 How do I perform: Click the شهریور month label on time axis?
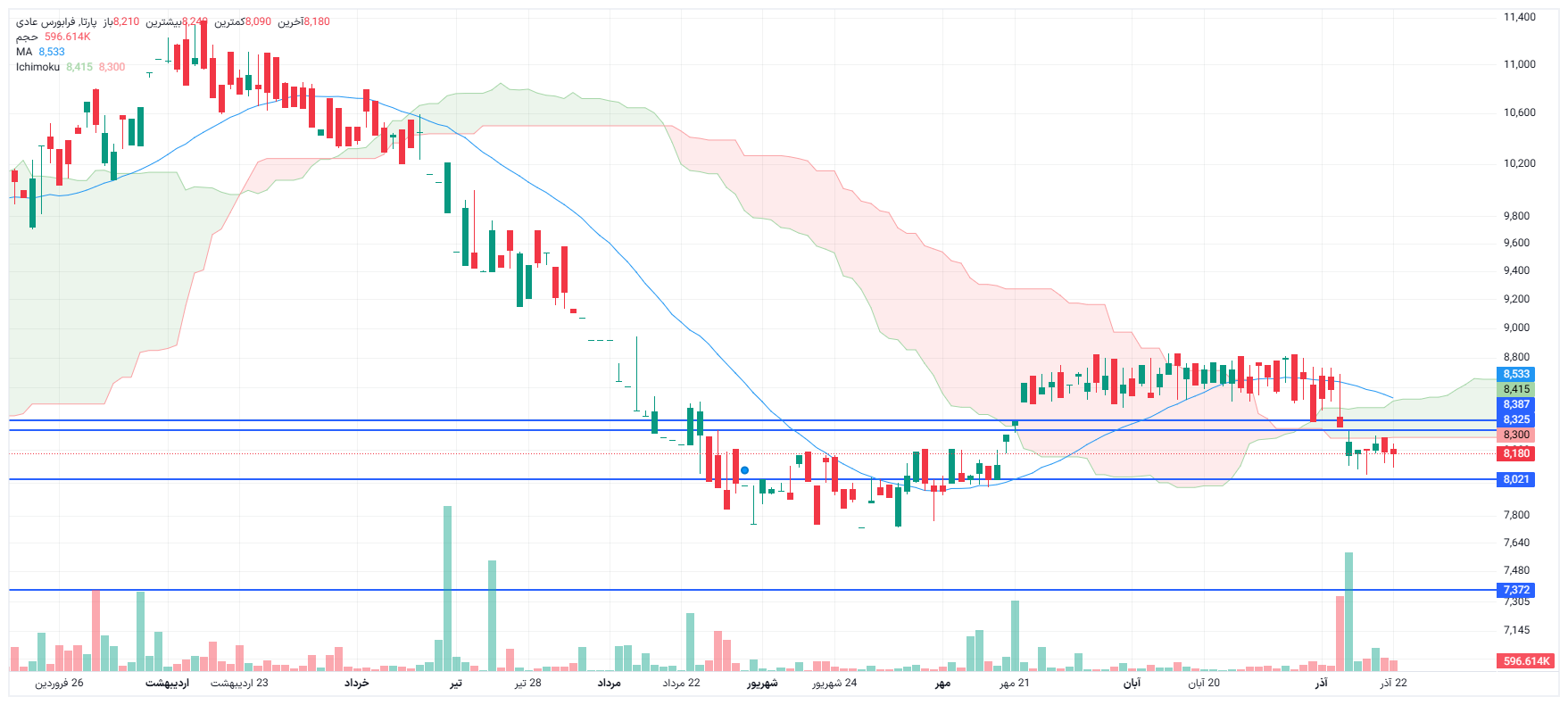[762, 684]
